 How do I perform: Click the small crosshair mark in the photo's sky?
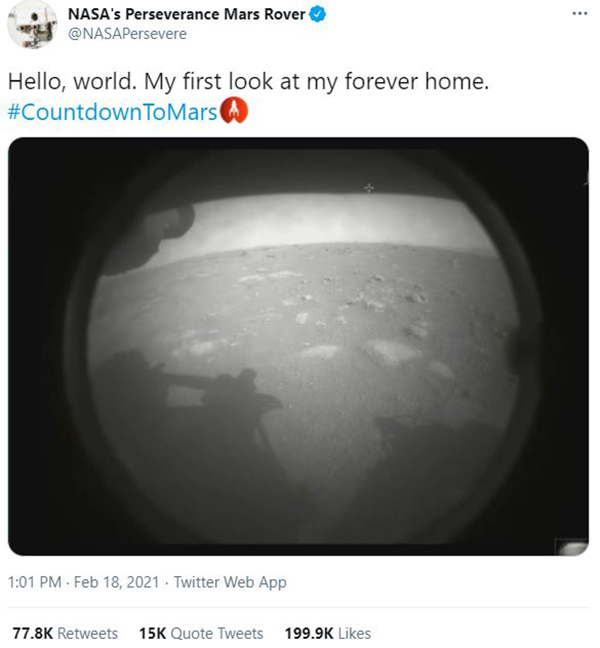pos(369,188)
